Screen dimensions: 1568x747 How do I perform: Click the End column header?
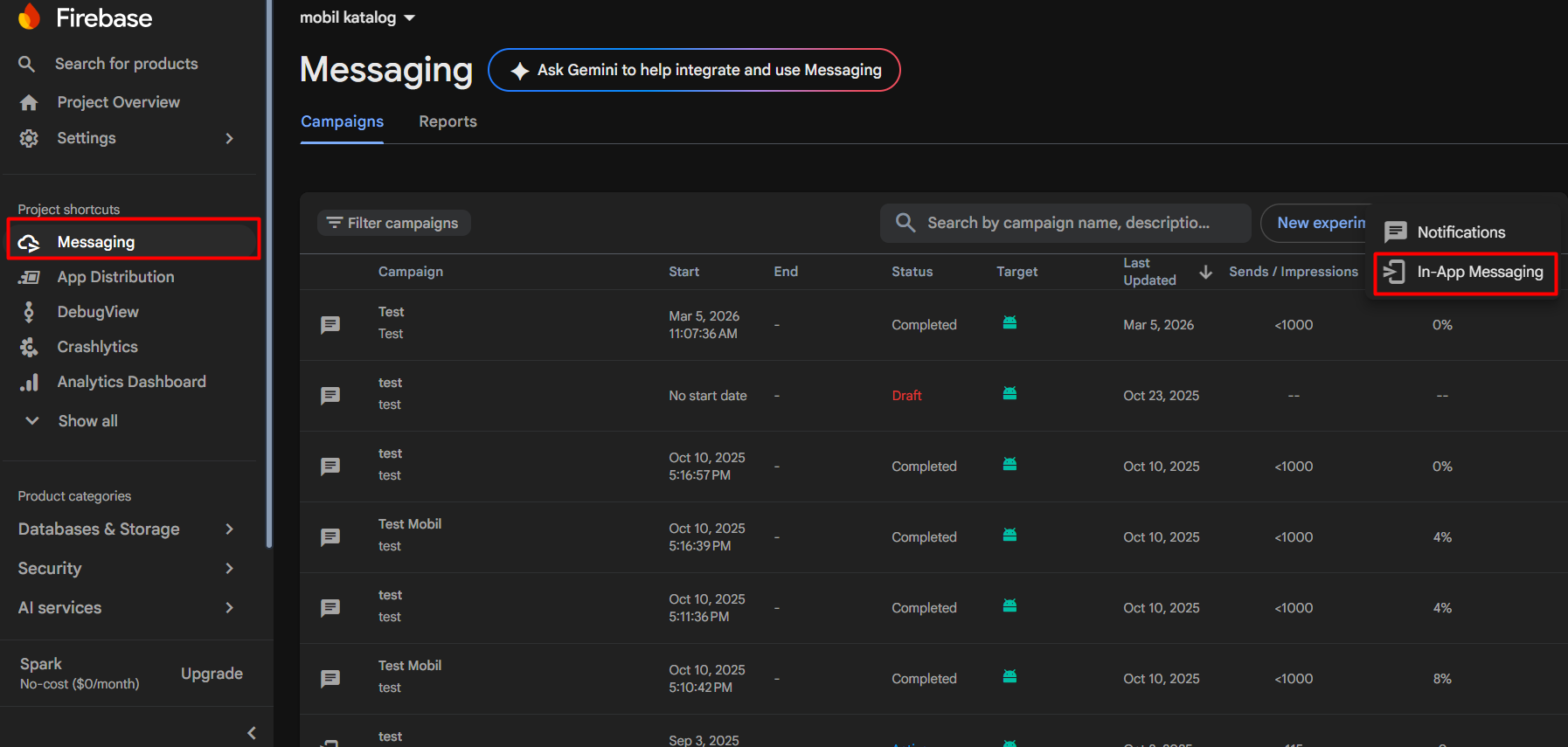pyautogui.click(x=786, y=272)
